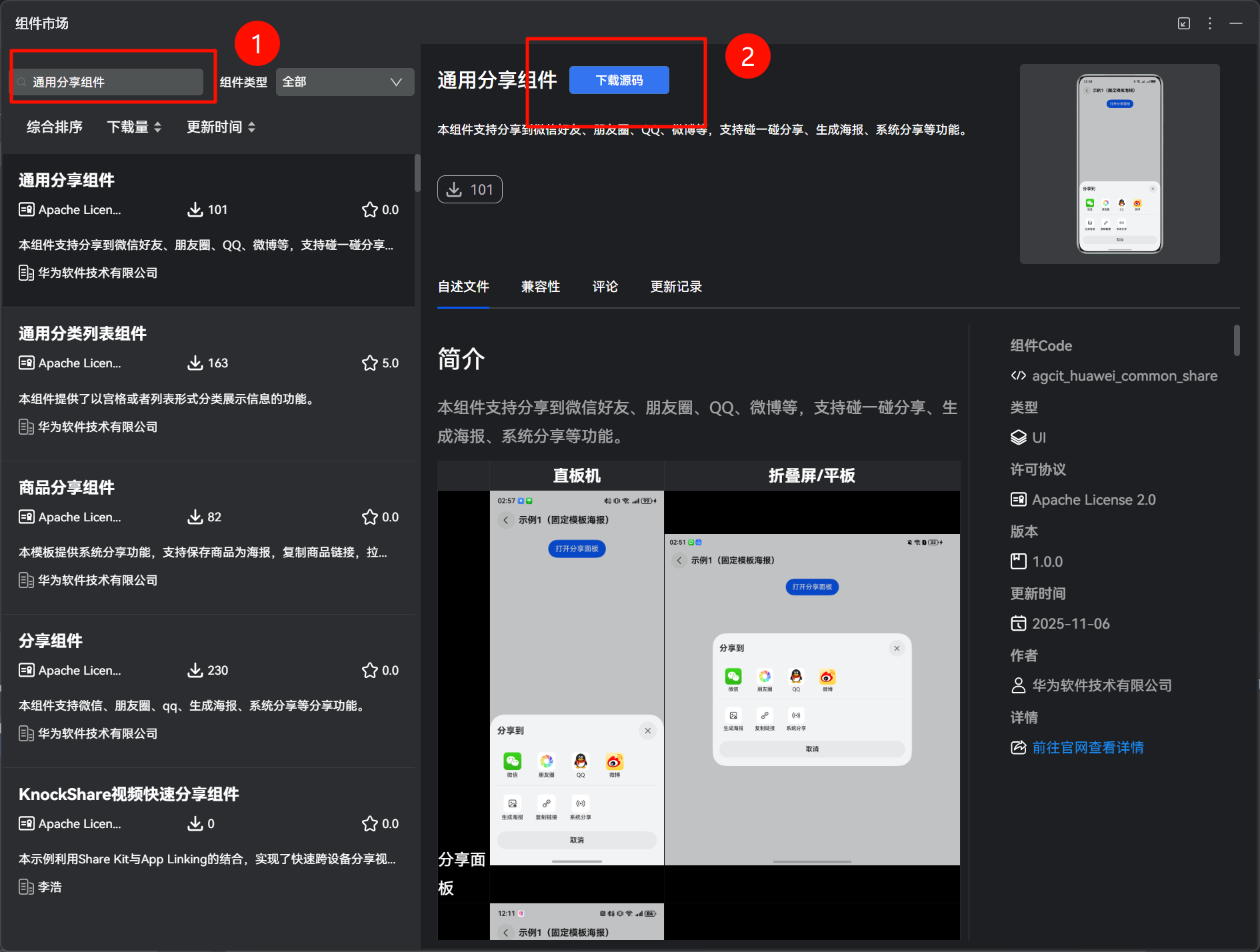The height and width of the screenshot is (952, 1260).
Task: Click the 下载源码 button
Action: pyautogui.click(x=619, y=80)
